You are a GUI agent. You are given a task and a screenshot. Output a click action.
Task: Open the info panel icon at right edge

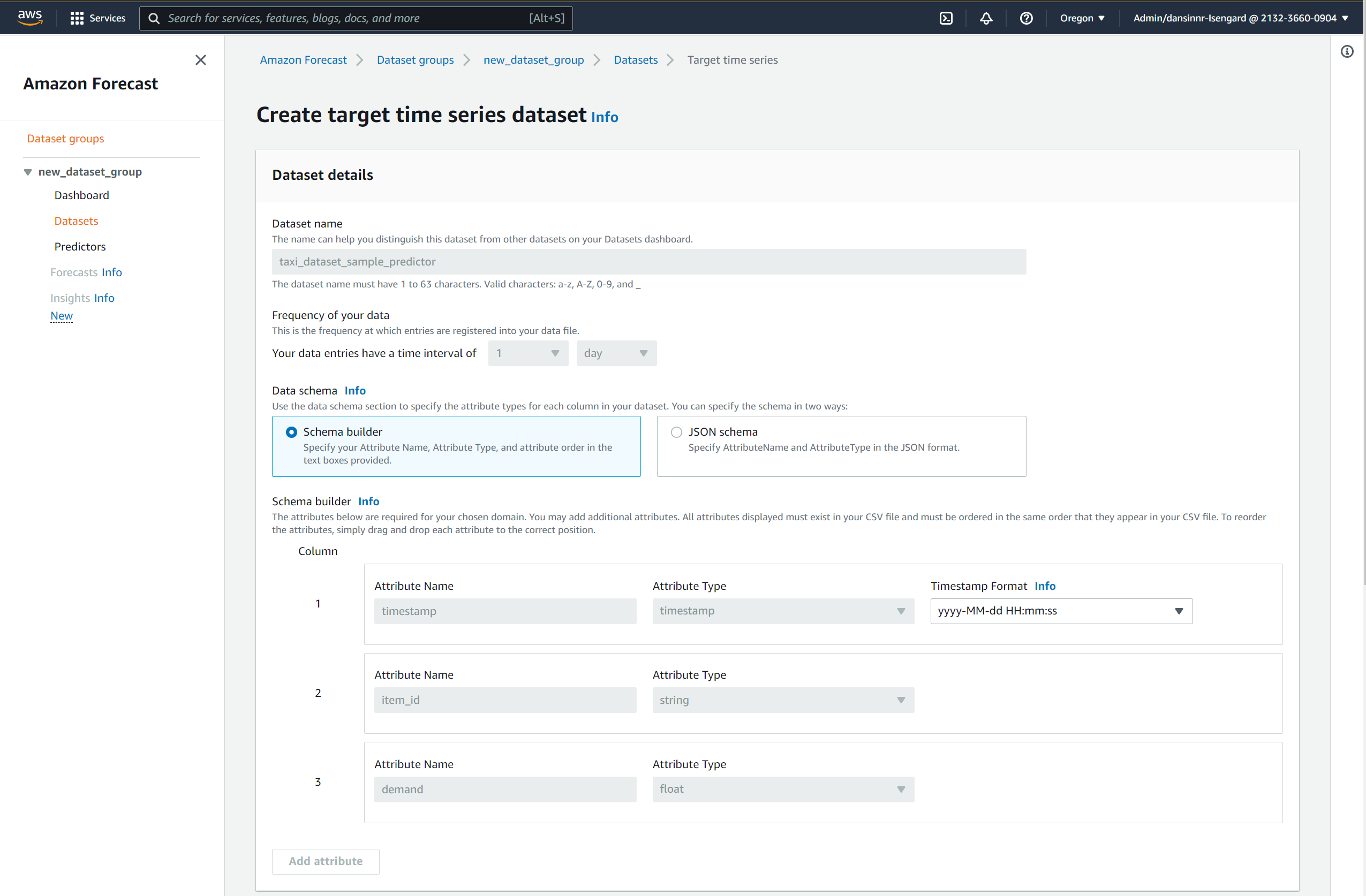coord(1347,51)
